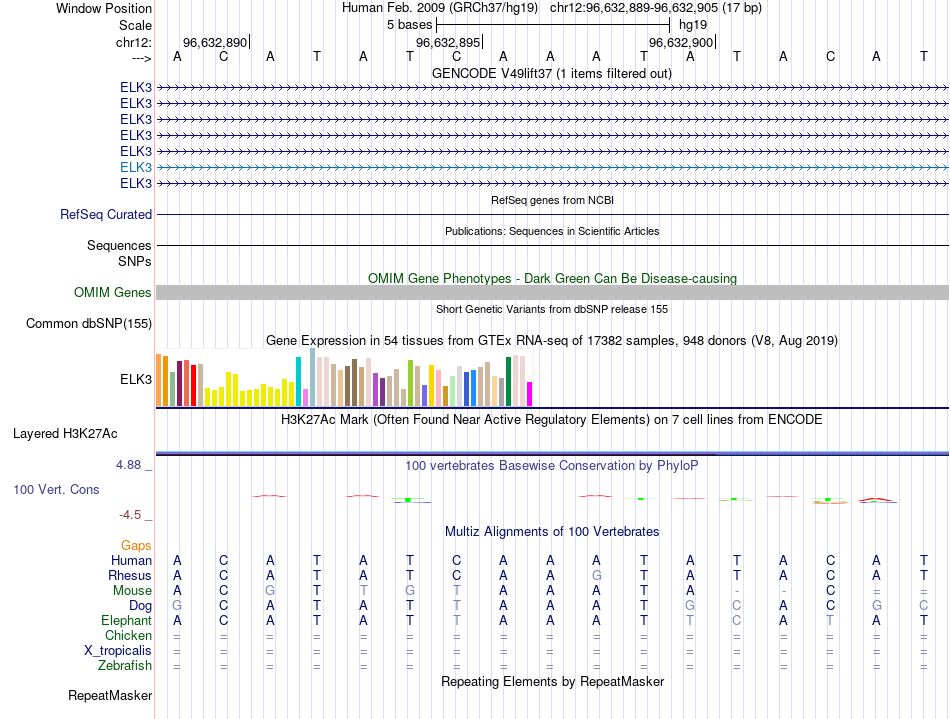Click the chr12: ruler label
Viewport: 950px width, 719px height.
134,42
